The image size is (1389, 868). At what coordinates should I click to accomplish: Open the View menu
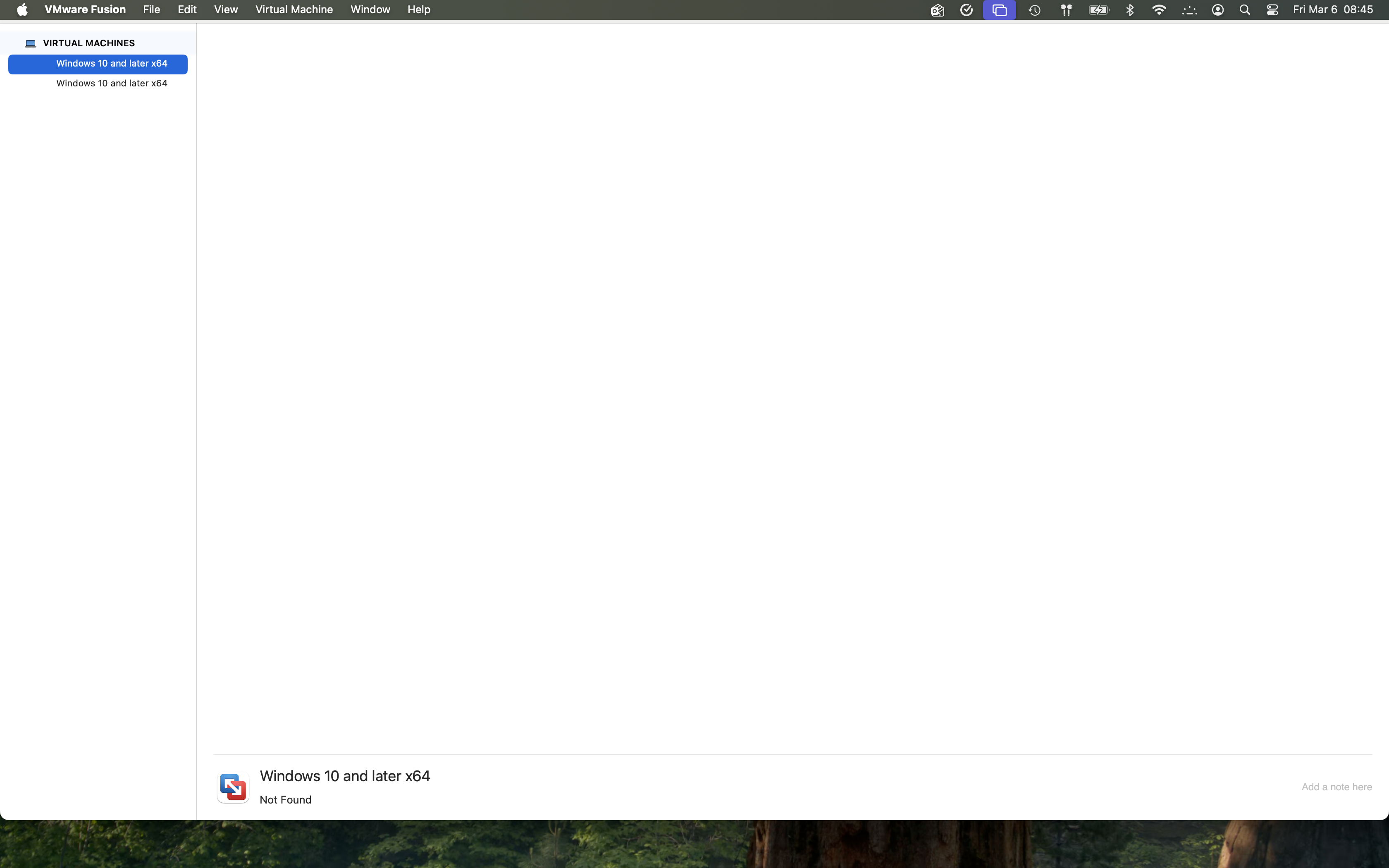pyautogui.click(x=226, y=10)
